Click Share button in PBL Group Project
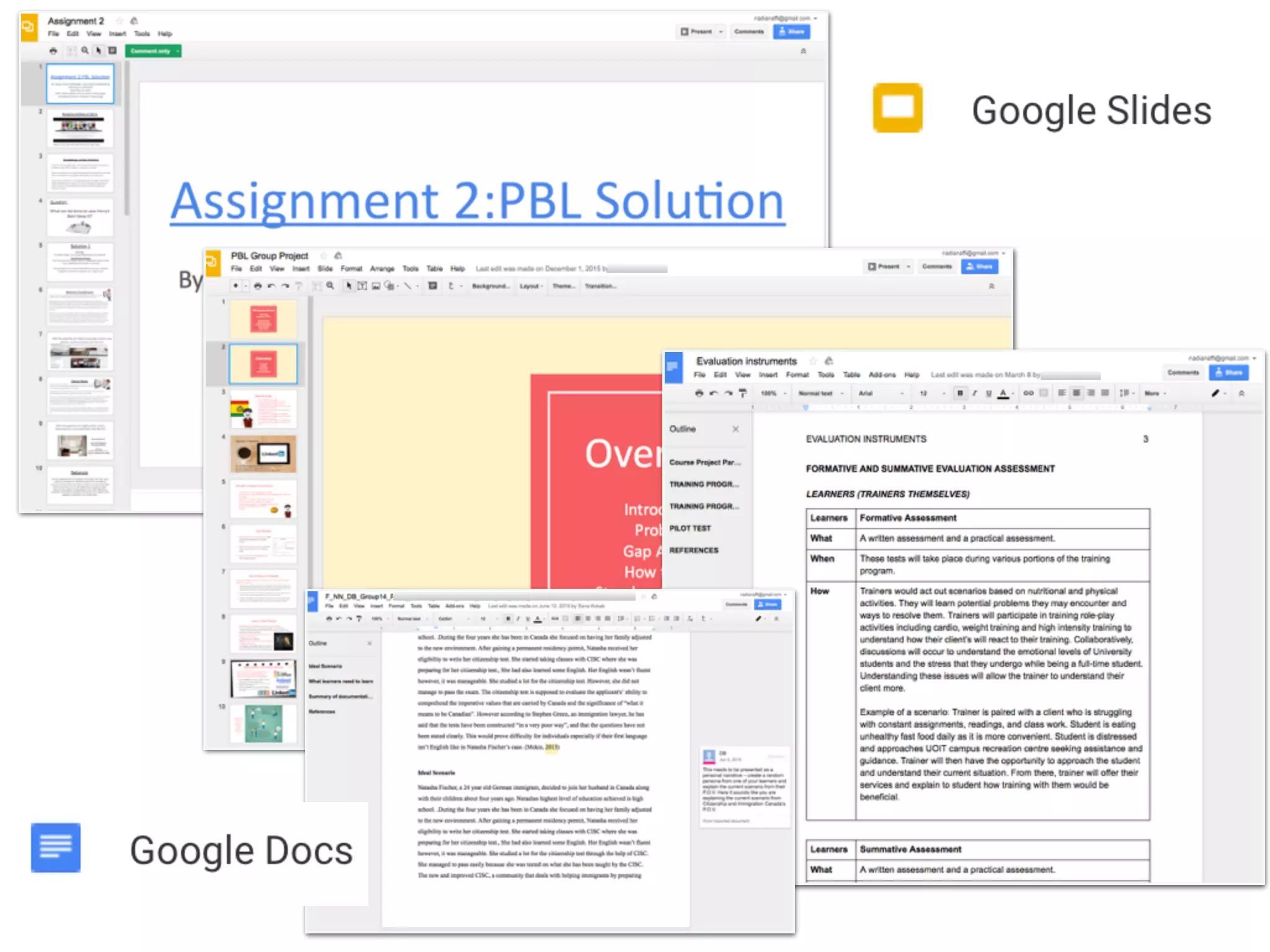1270x952 pixels. 979,267
